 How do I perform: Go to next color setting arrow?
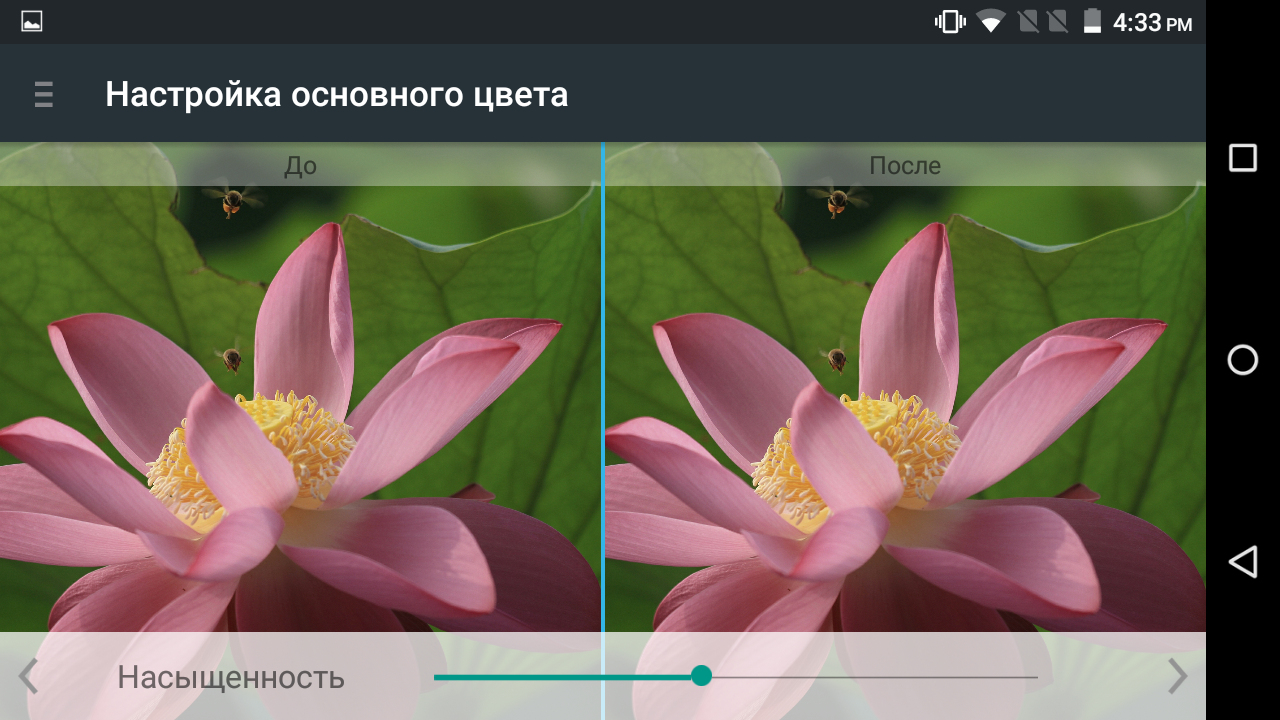coord(1178,676)
